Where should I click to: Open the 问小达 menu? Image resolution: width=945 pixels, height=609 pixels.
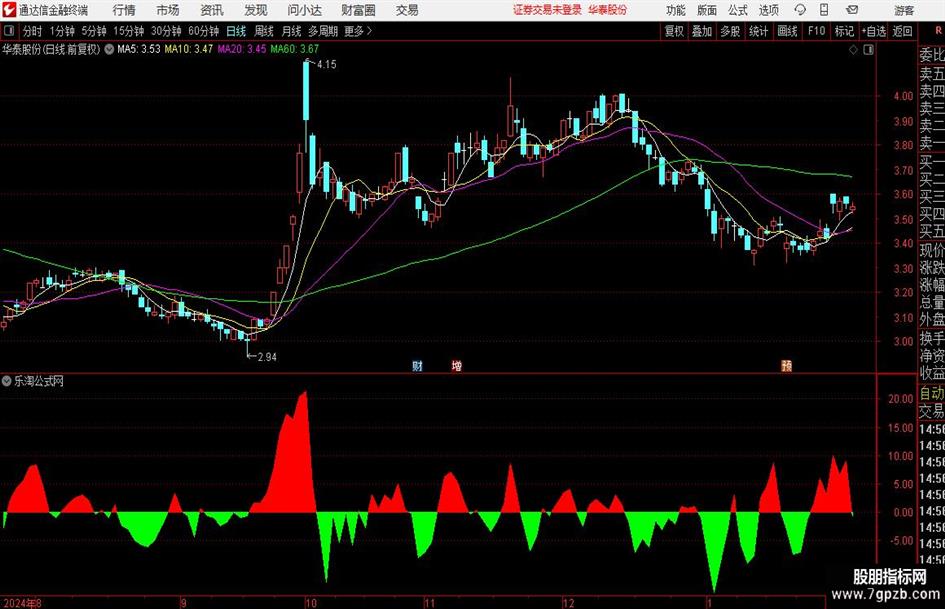[304, 10]
